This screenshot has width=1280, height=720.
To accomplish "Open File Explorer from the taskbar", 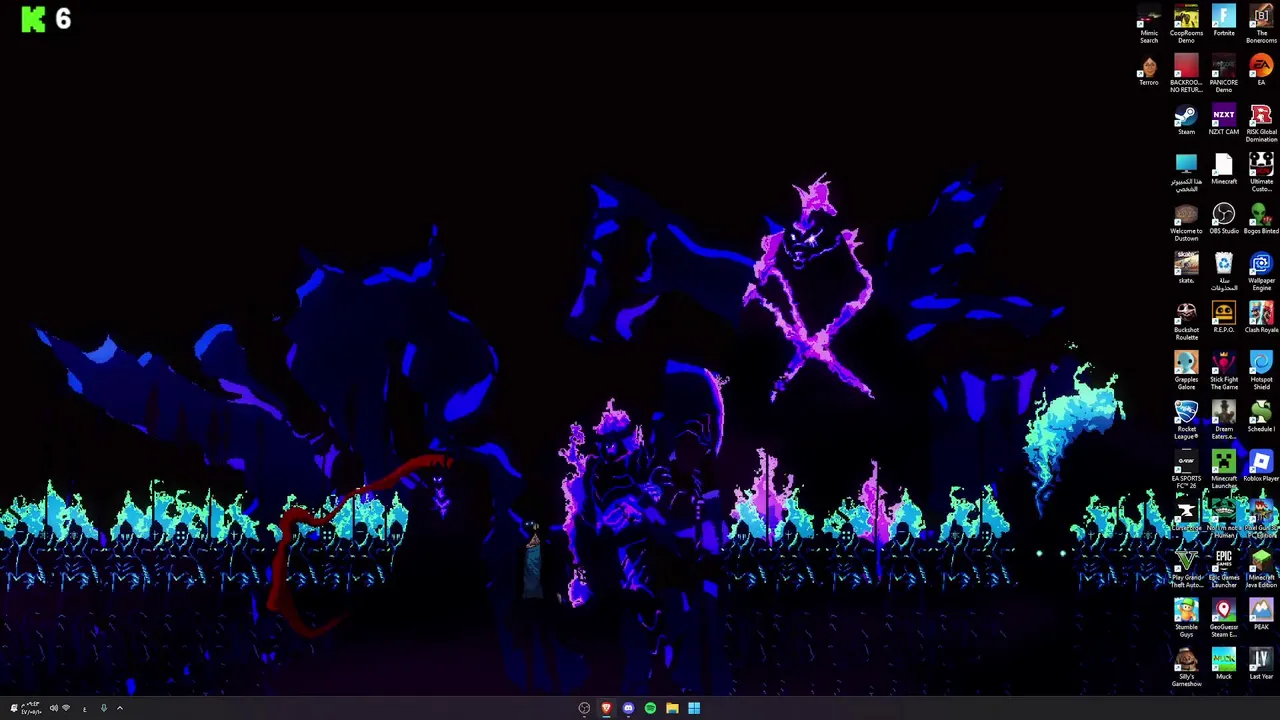I will (672, 708).
